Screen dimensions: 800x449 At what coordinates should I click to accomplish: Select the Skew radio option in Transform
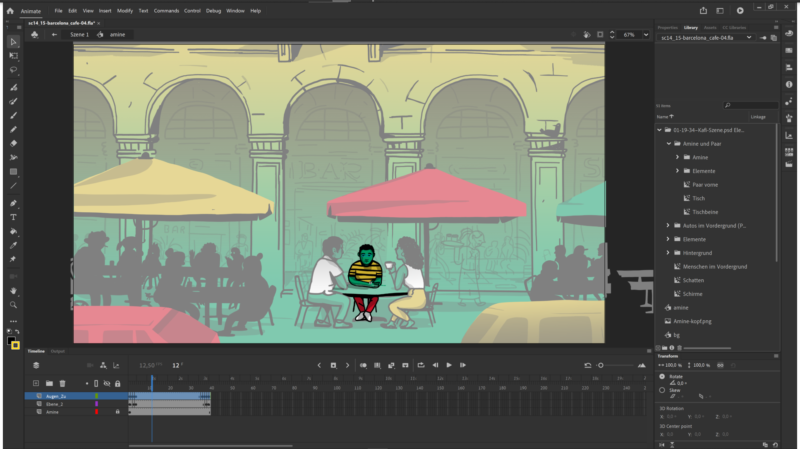662,389
